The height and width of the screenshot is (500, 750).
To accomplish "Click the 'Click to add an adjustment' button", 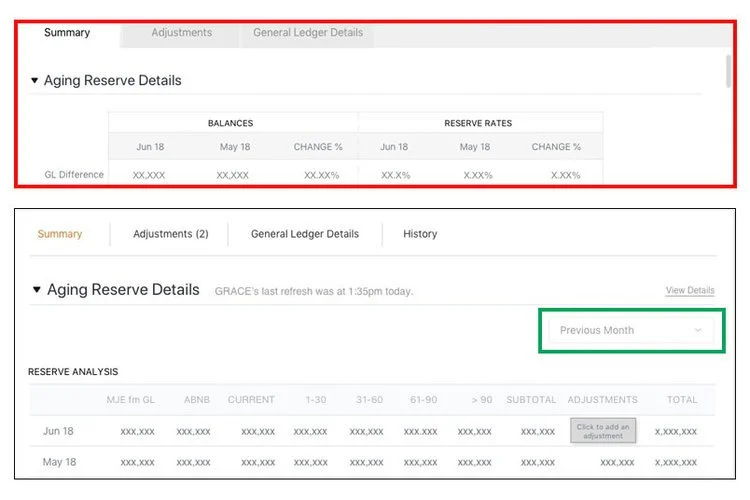I will click(x=603, y=431).
